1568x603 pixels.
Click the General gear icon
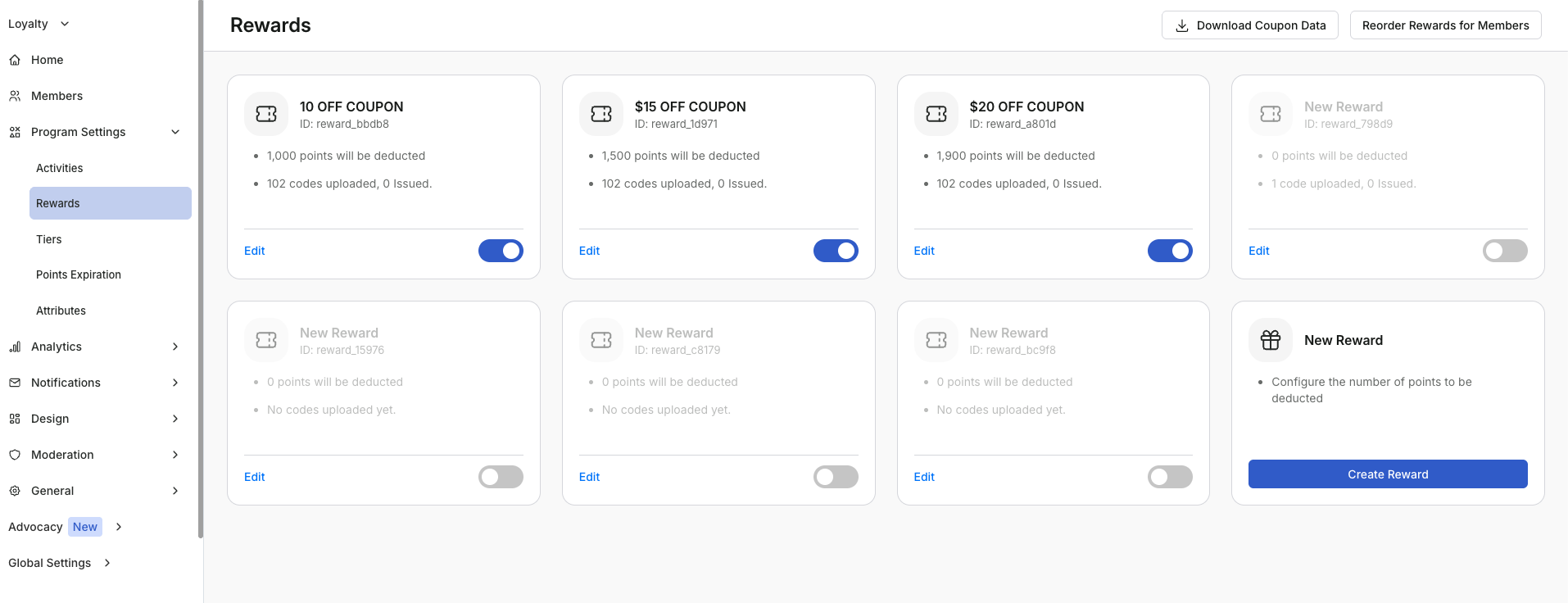pos(15,491)
